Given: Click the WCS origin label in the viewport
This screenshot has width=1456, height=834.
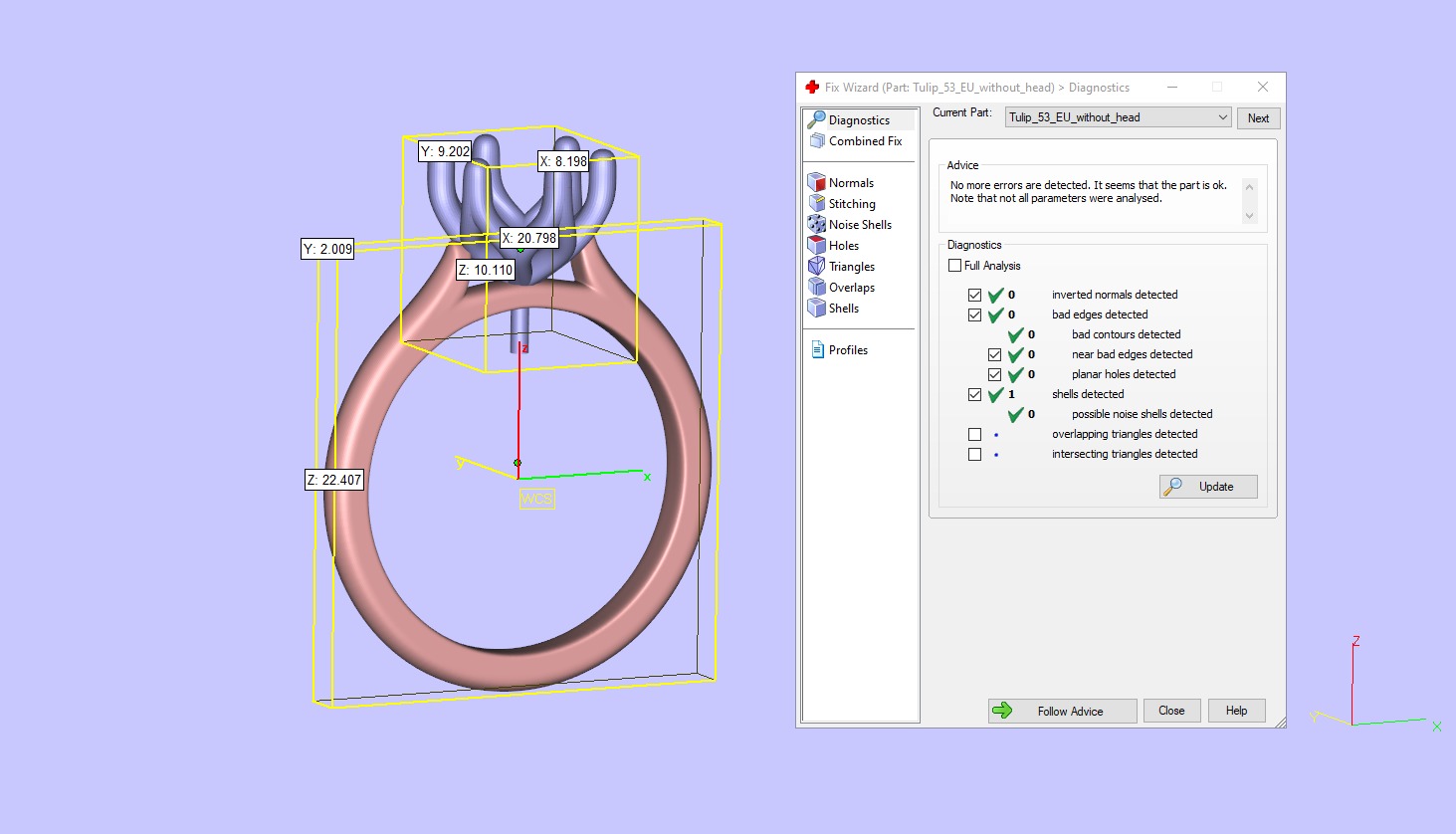Looking at the screenshot, I should (x=536, y=499).
